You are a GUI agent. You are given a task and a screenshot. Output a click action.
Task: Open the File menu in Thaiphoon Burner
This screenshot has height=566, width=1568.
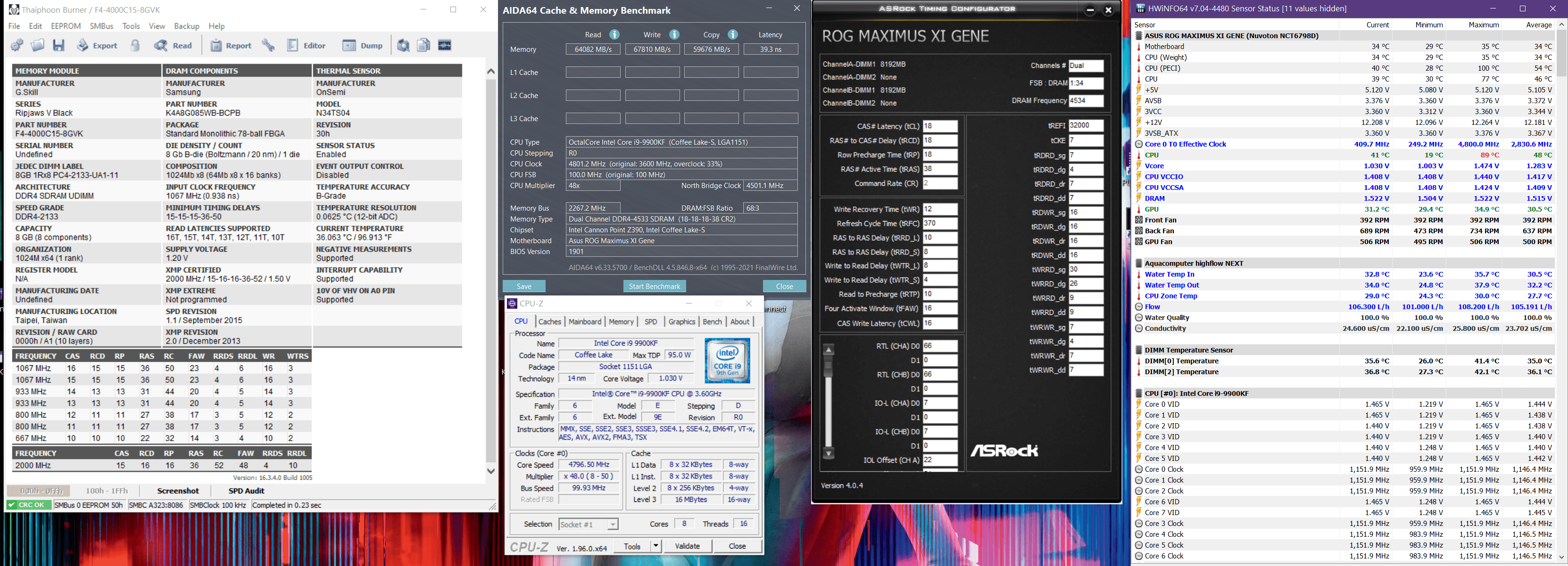point(15,26)
